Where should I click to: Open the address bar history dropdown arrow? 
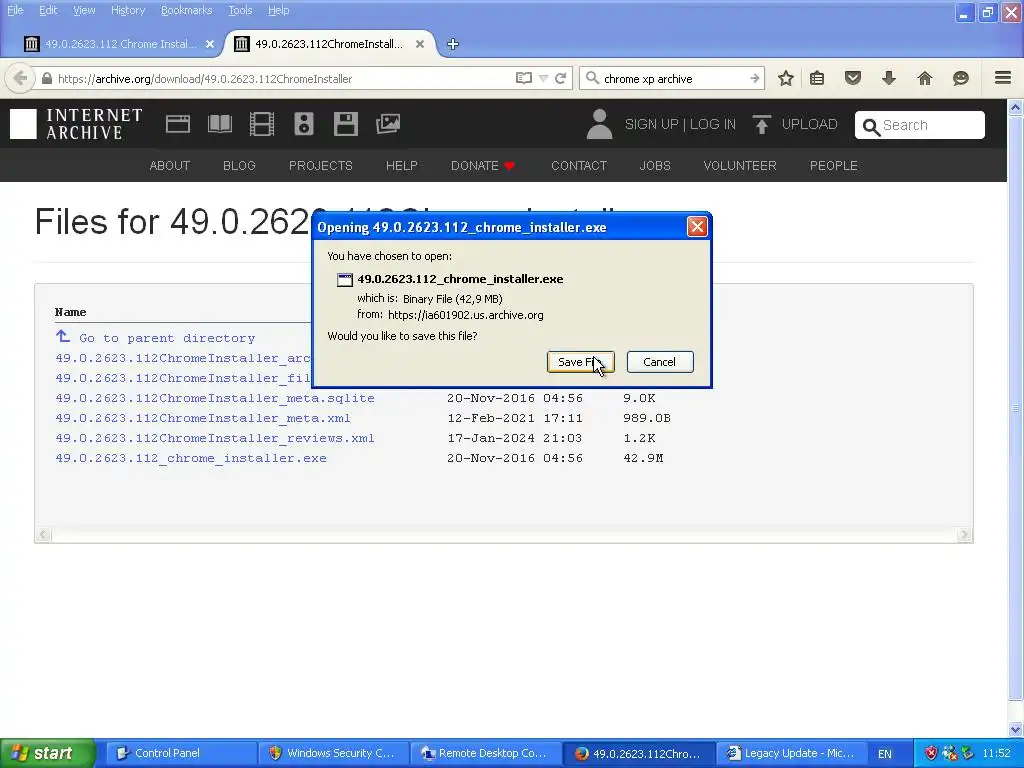pyautogui.click(x=543, y=78)
